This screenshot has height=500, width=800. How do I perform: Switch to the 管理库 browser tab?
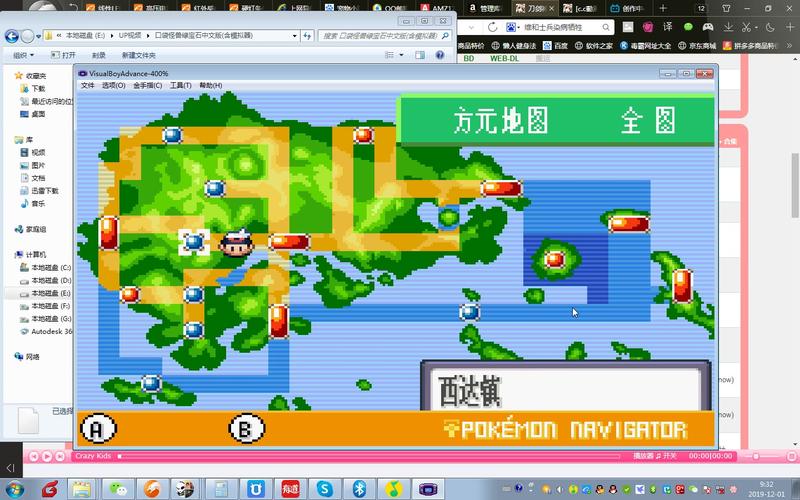click(485, 8)
